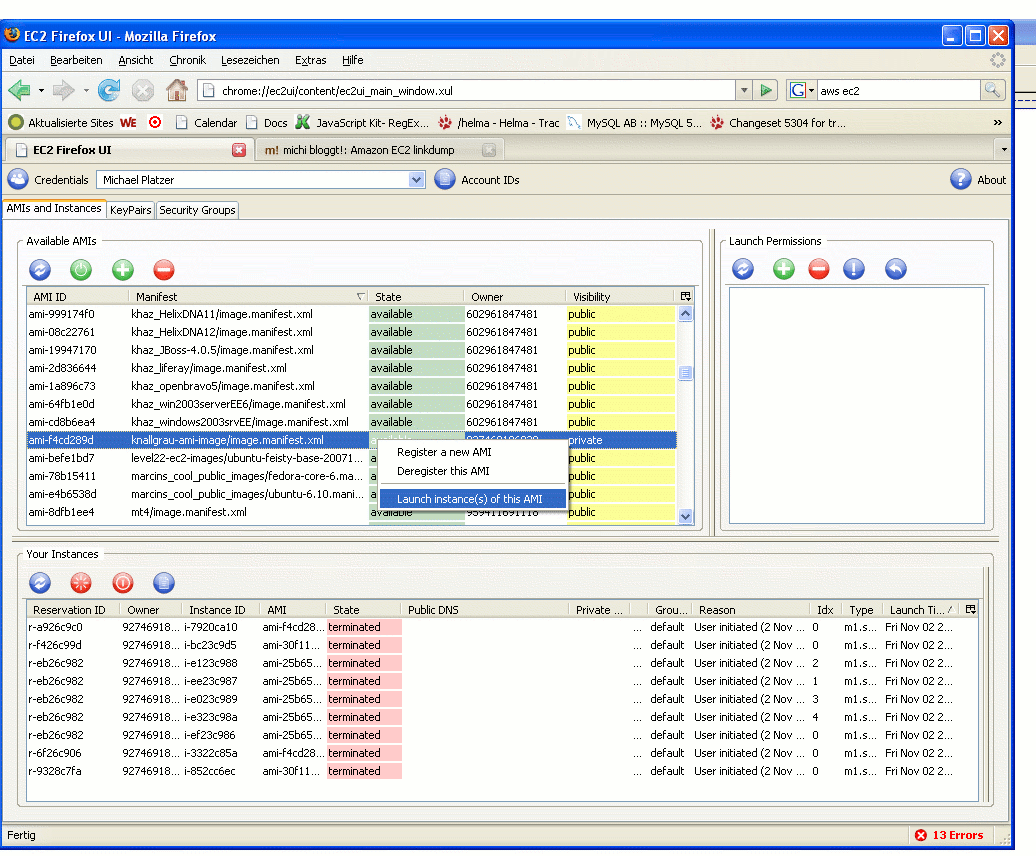Refresh the Available AMIs list
The height and width of the screenshot is (856, 1036).
tap(40, 269)
